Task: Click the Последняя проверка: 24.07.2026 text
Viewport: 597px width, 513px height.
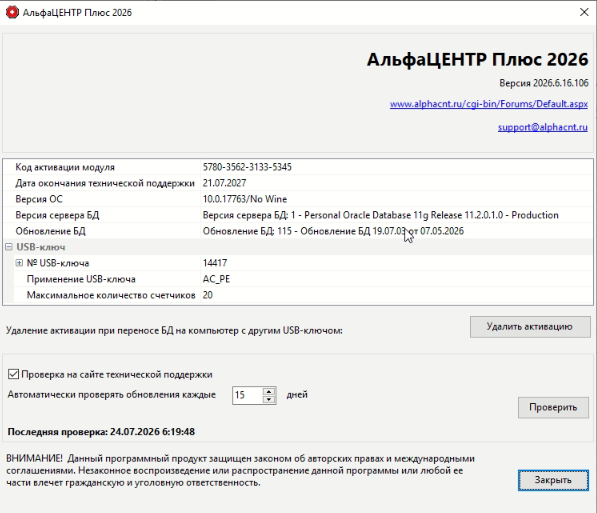Action: tap(101, 432)
